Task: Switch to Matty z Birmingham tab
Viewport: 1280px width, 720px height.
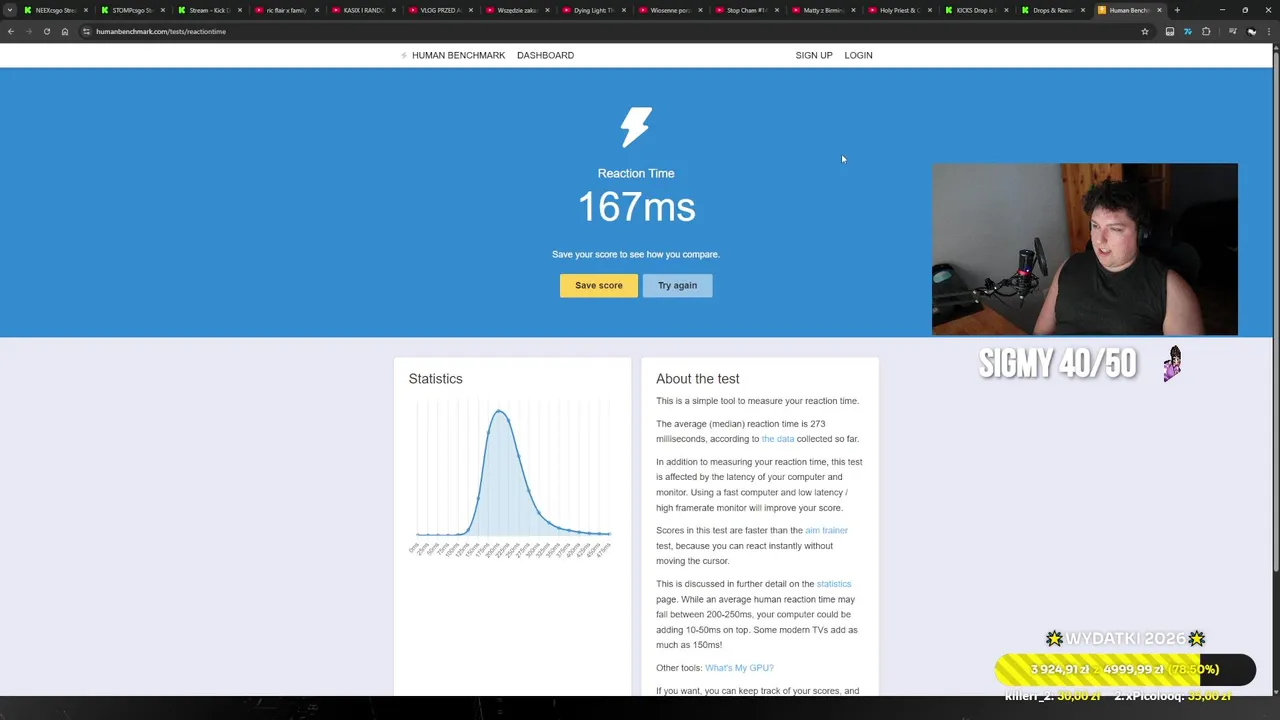Action: tap(823, 10)
